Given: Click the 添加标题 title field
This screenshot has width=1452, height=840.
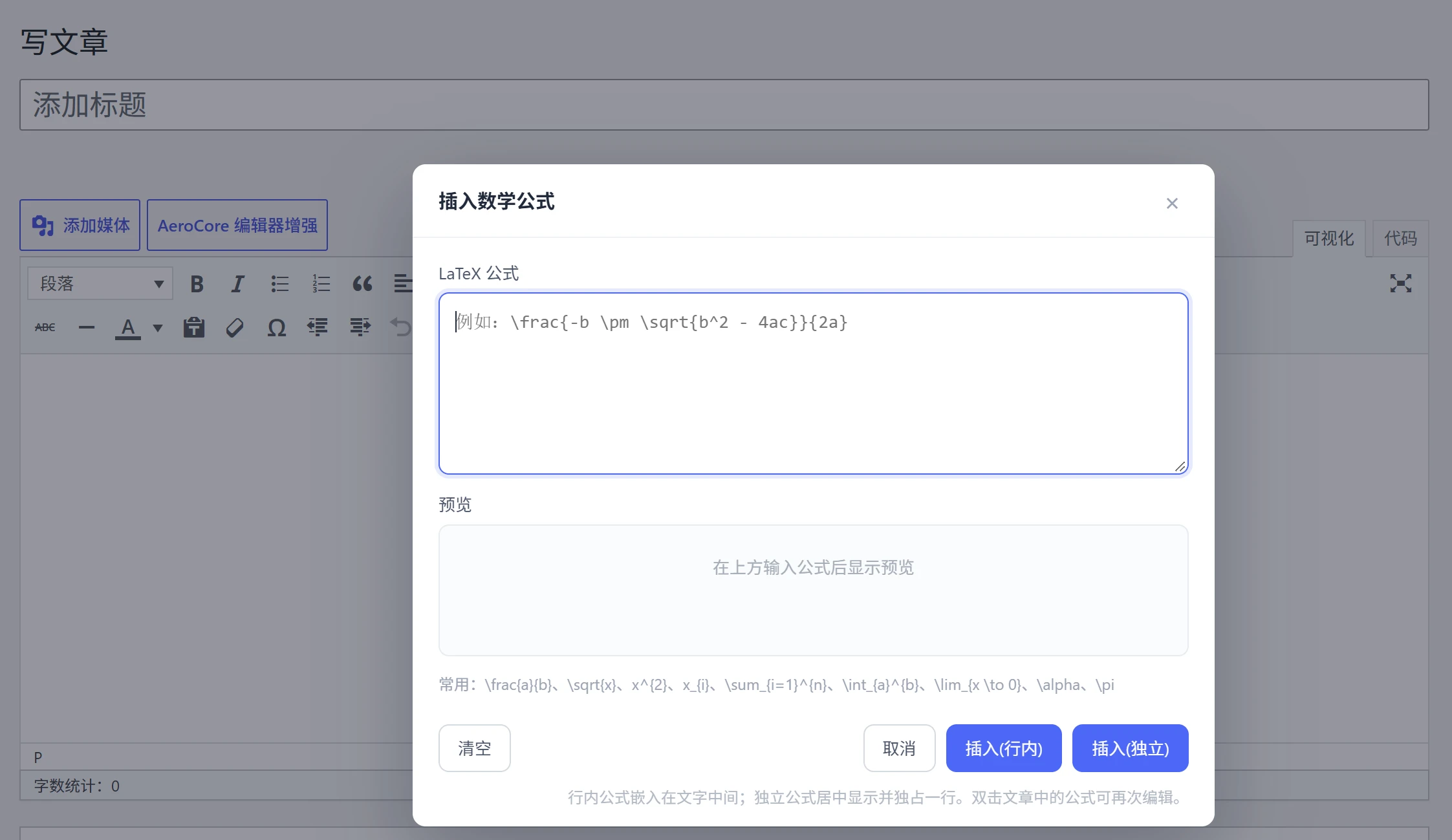Looking at the screenshot, I should coord(724,105).
